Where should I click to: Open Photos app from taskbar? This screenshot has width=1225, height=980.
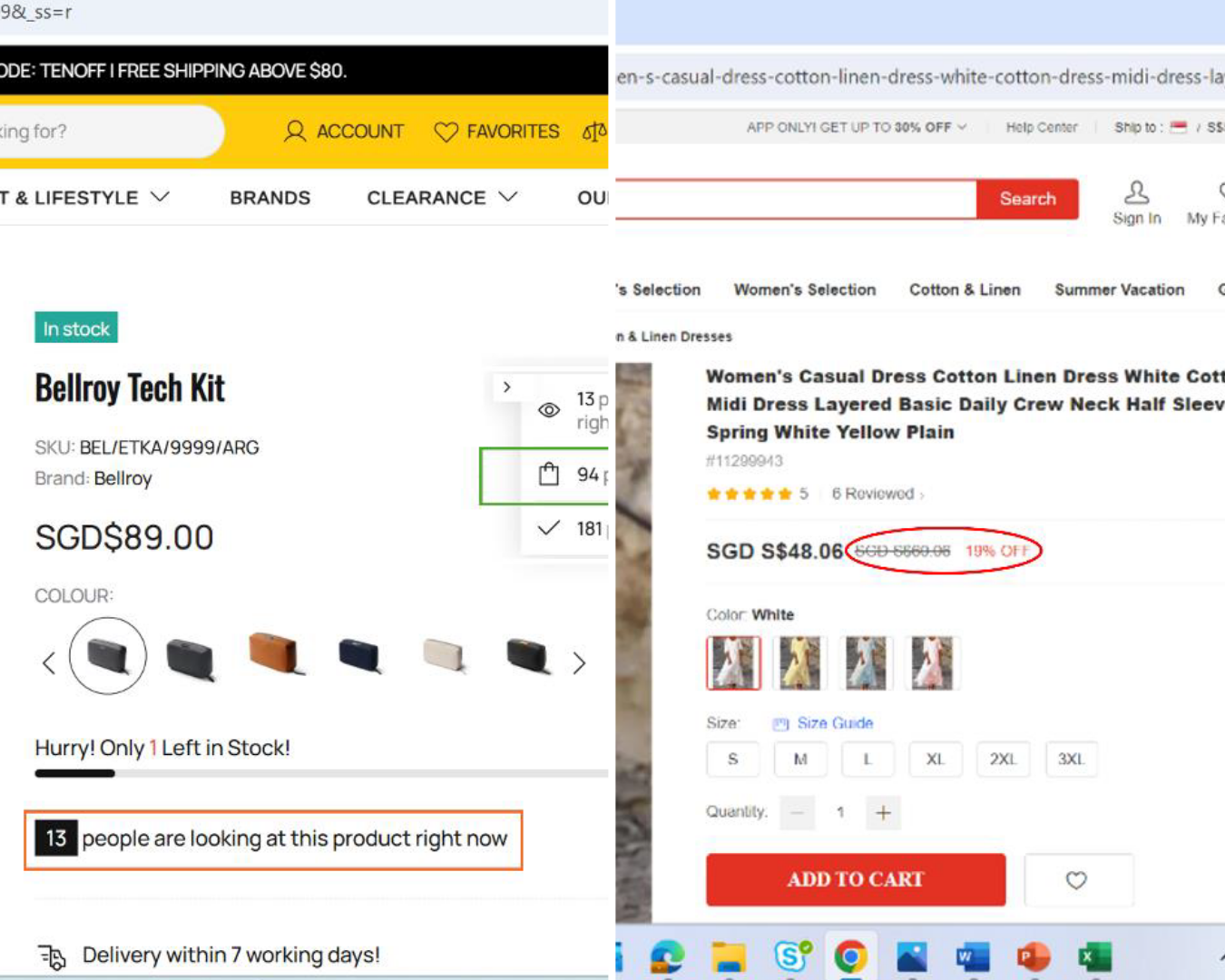click(912, 956)
